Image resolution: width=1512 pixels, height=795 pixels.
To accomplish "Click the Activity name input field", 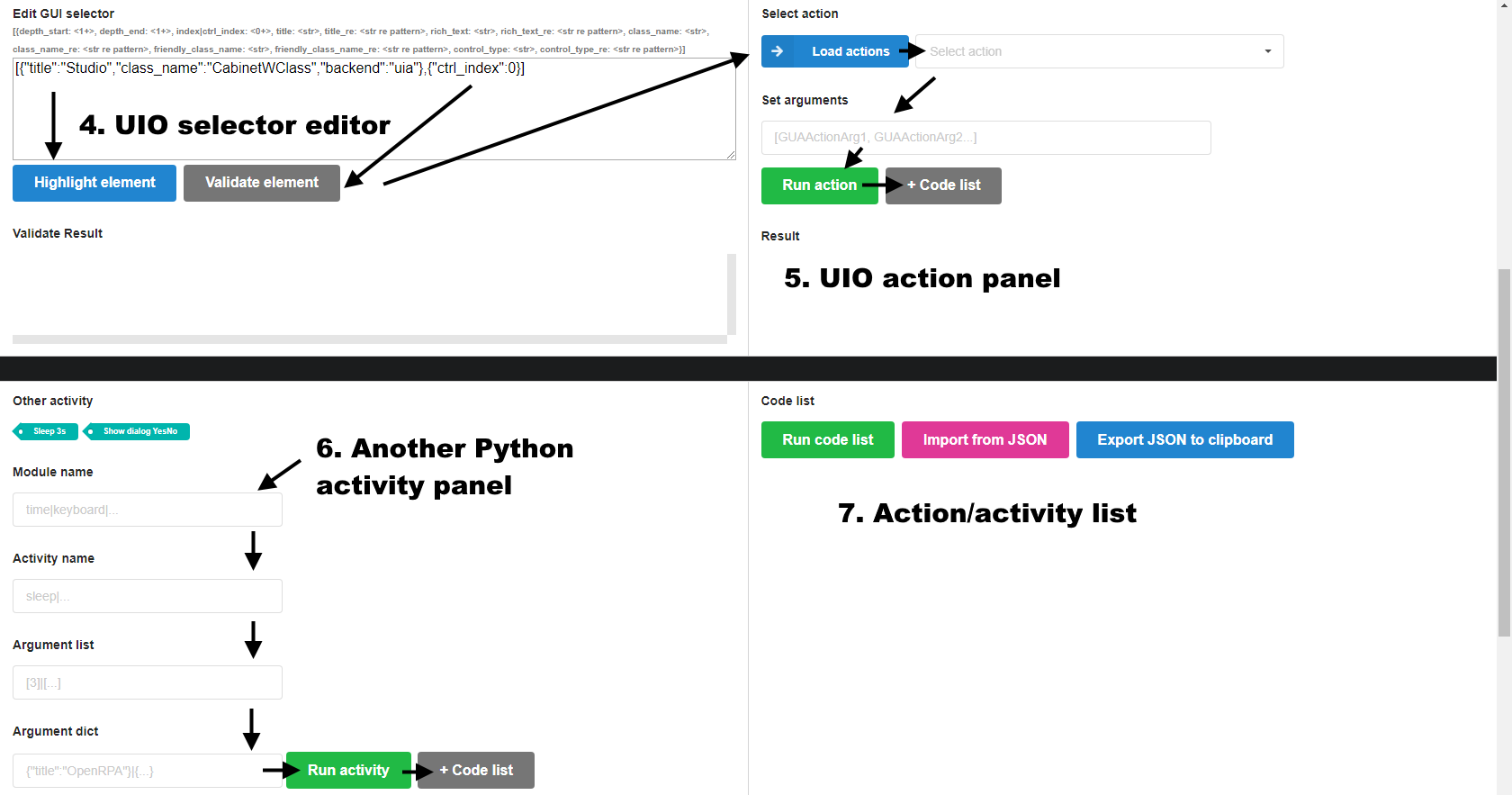I will pyautogui.click(x=148, y=596).
